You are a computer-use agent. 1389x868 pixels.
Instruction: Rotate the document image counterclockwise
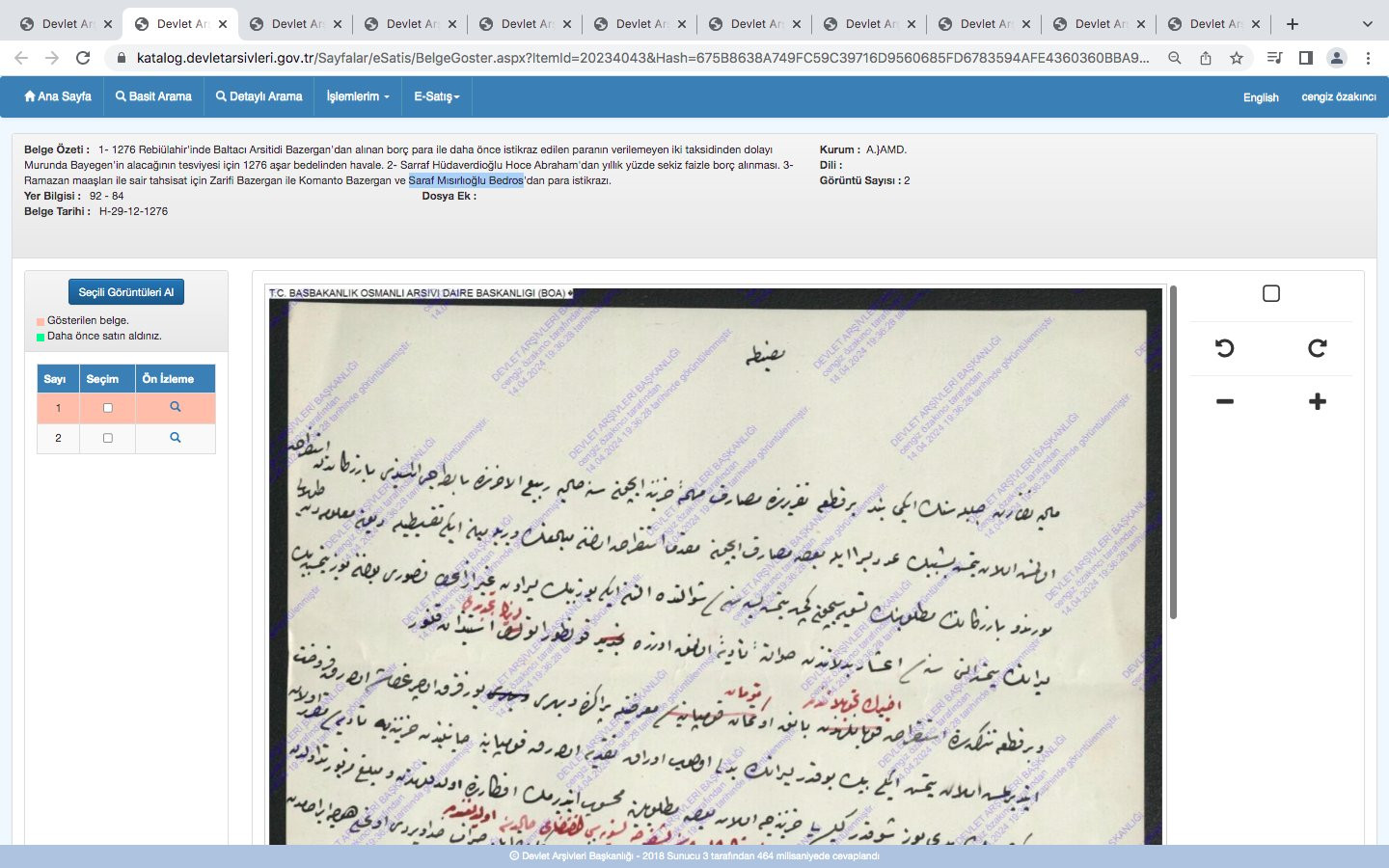coord(1224,348)
